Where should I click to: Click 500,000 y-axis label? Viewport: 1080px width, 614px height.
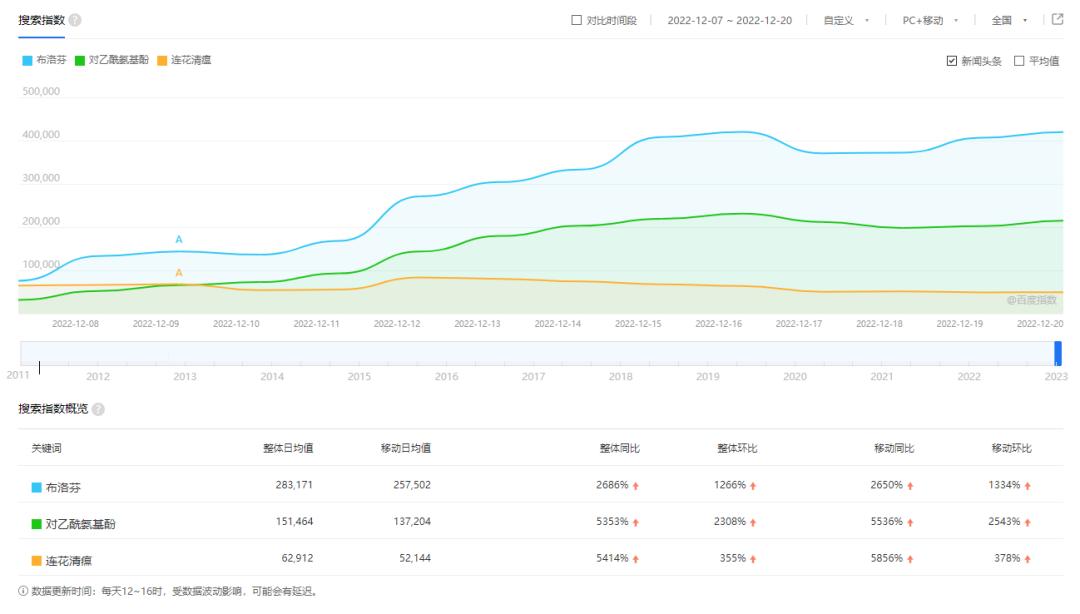[x=41, y=91]
